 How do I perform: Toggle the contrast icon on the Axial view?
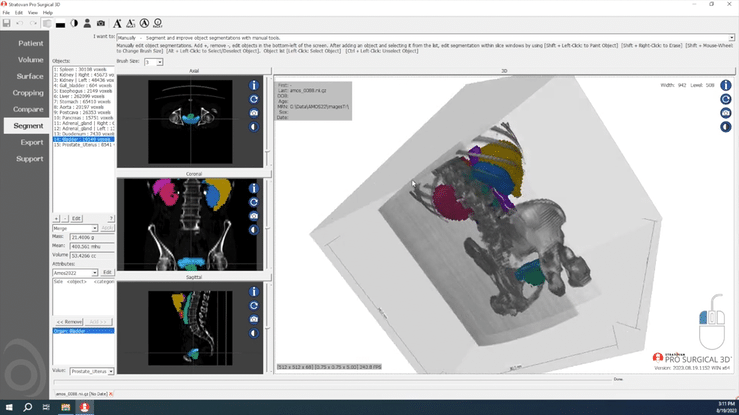254,127
